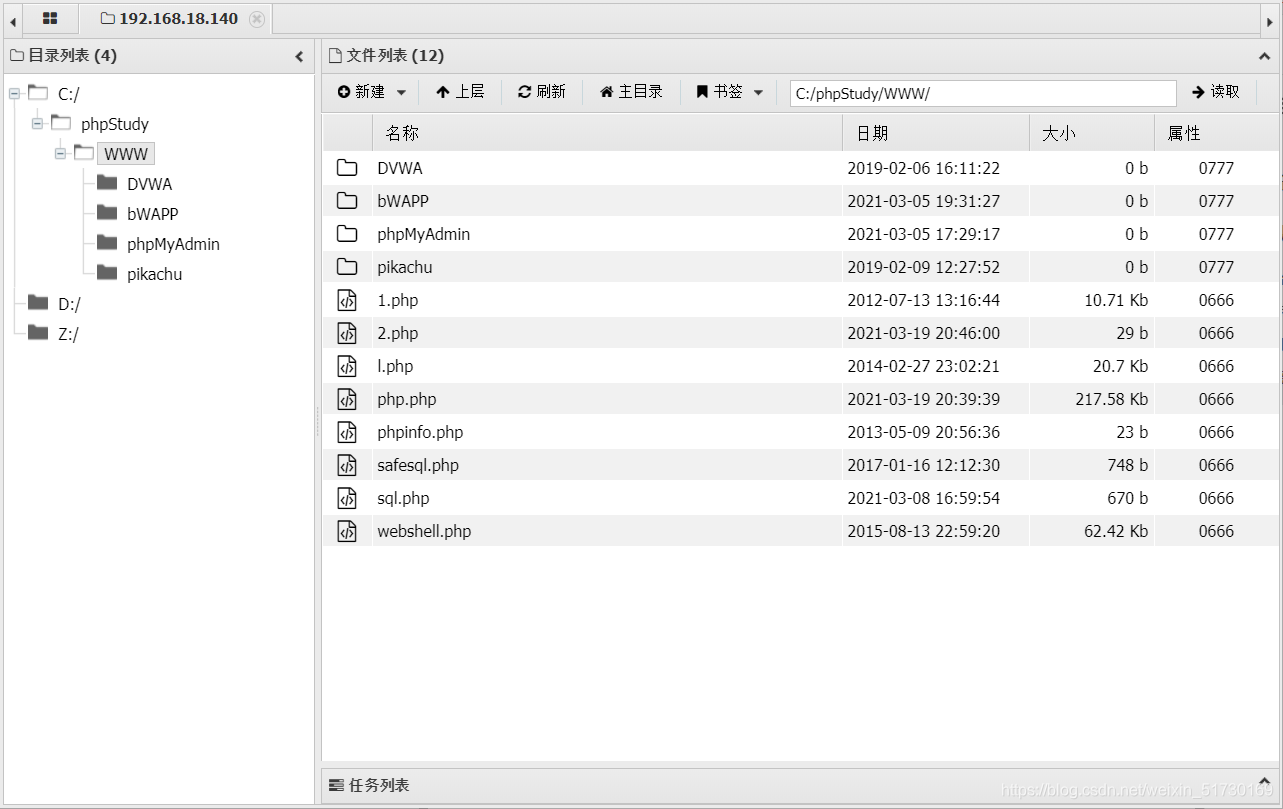Click the phpinfo.php file icon
This screenshot has height=809, width=1283.
tap(347, 432)
